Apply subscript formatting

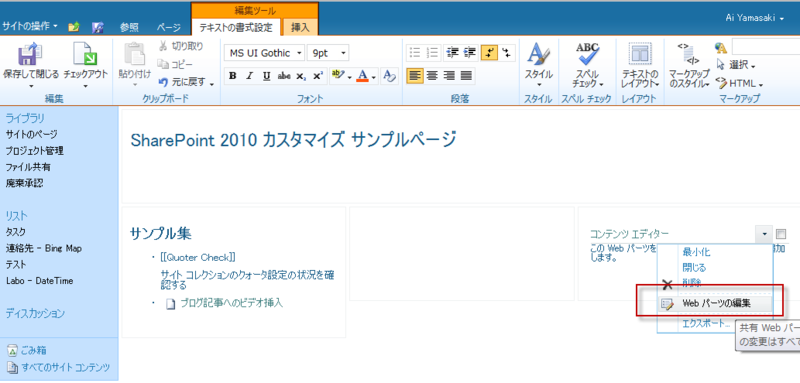[x=302, y=76]
